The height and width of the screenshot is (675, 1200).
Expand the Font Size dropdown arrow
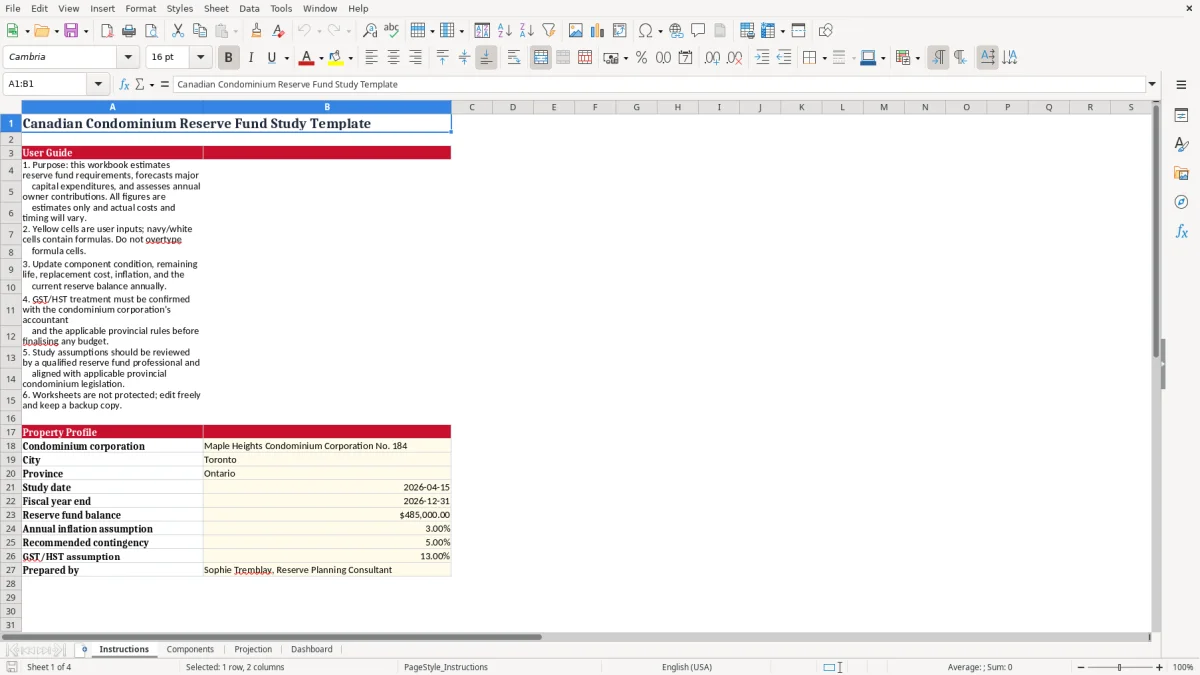(x=200, y=58)
